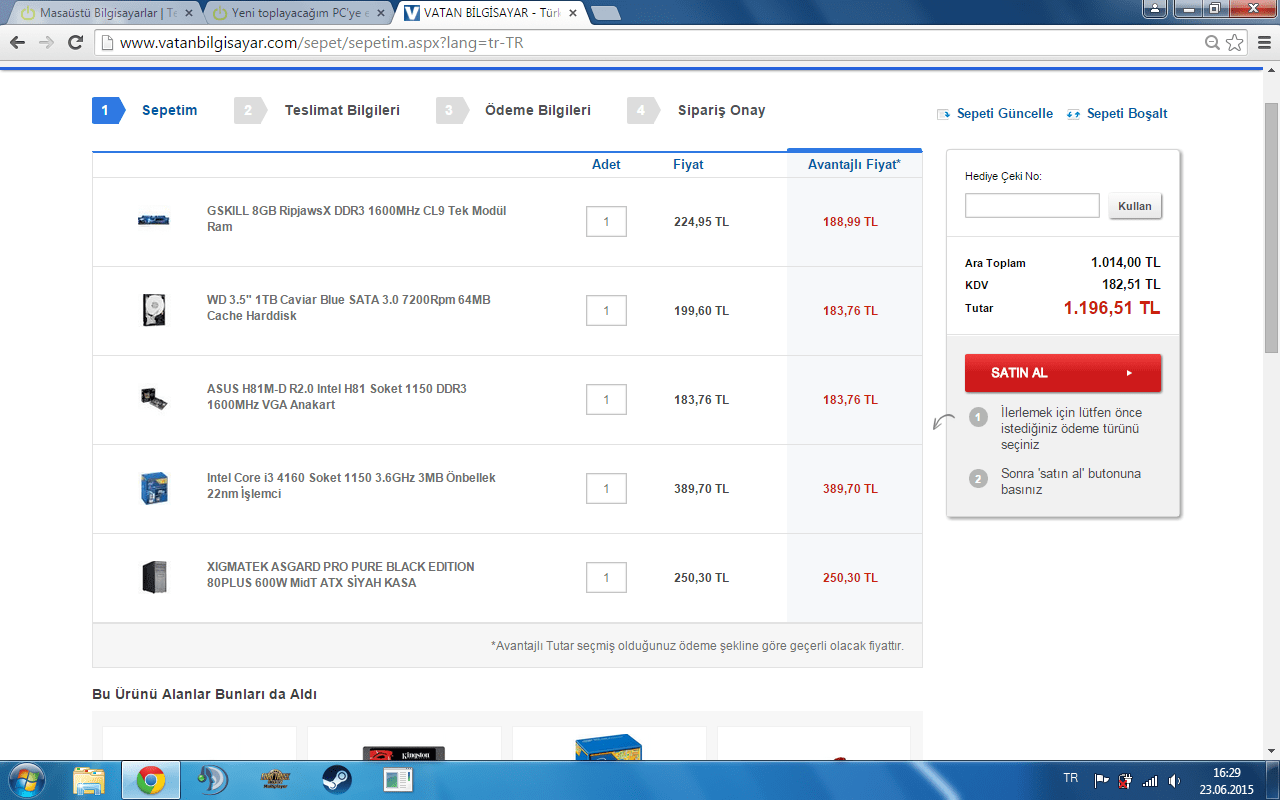Click the Avantajlı Fiyat column header

[x=854, y=164]
